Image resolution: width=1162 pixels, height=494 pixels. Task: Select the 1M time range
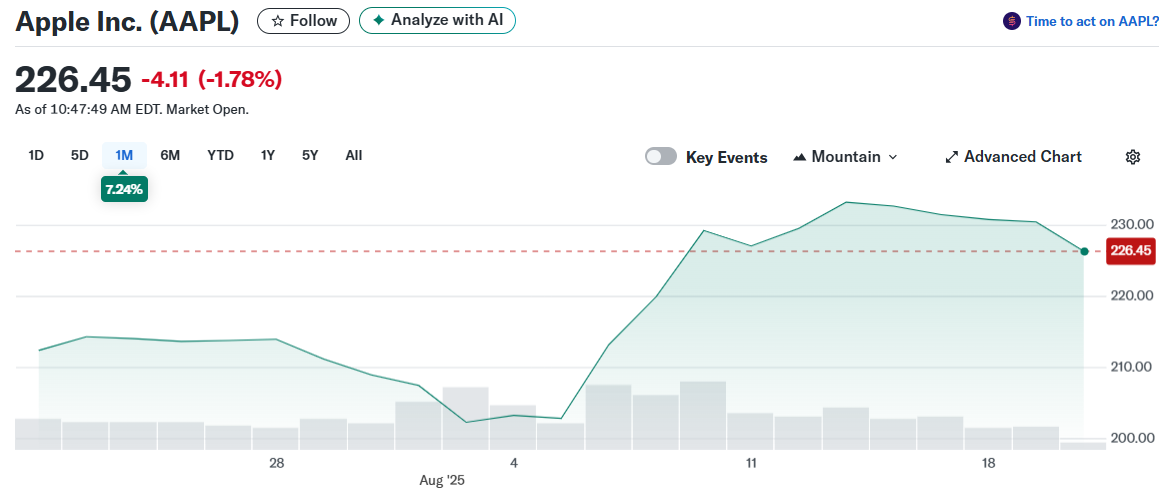click(x=124, y=156)
